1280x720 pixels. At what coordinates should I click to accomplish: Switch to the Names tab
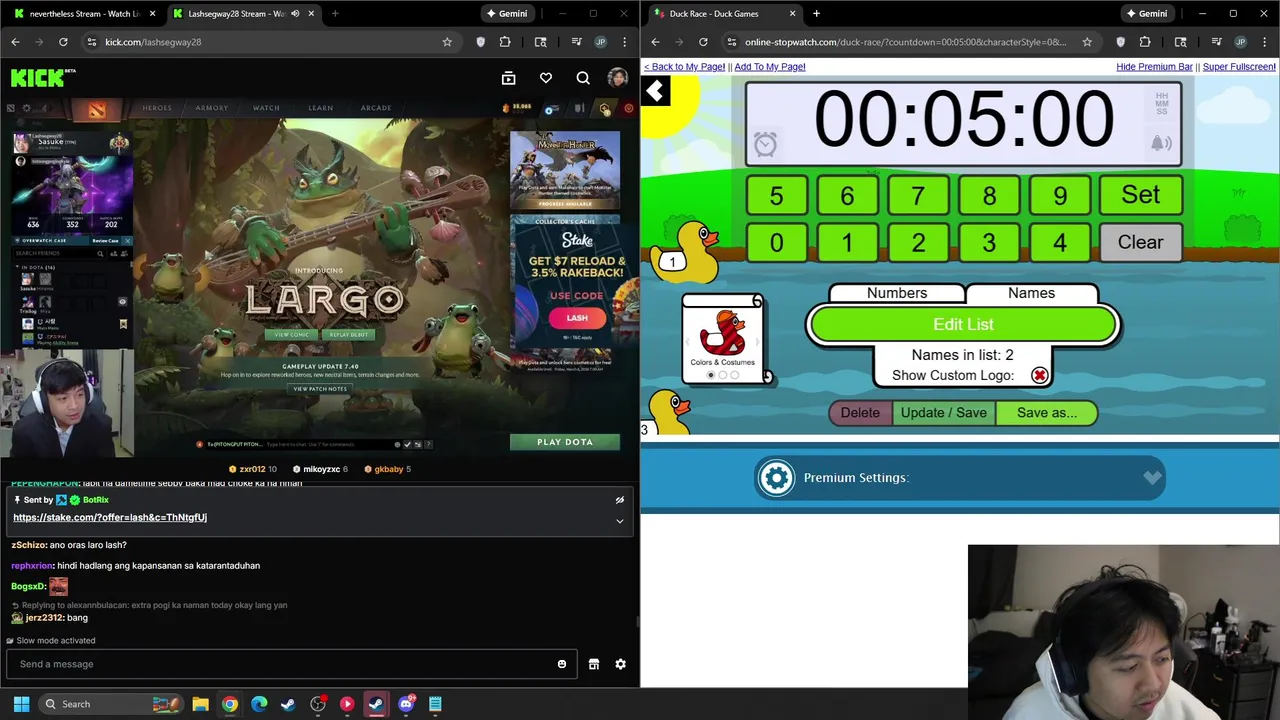tap(1031, 293)
